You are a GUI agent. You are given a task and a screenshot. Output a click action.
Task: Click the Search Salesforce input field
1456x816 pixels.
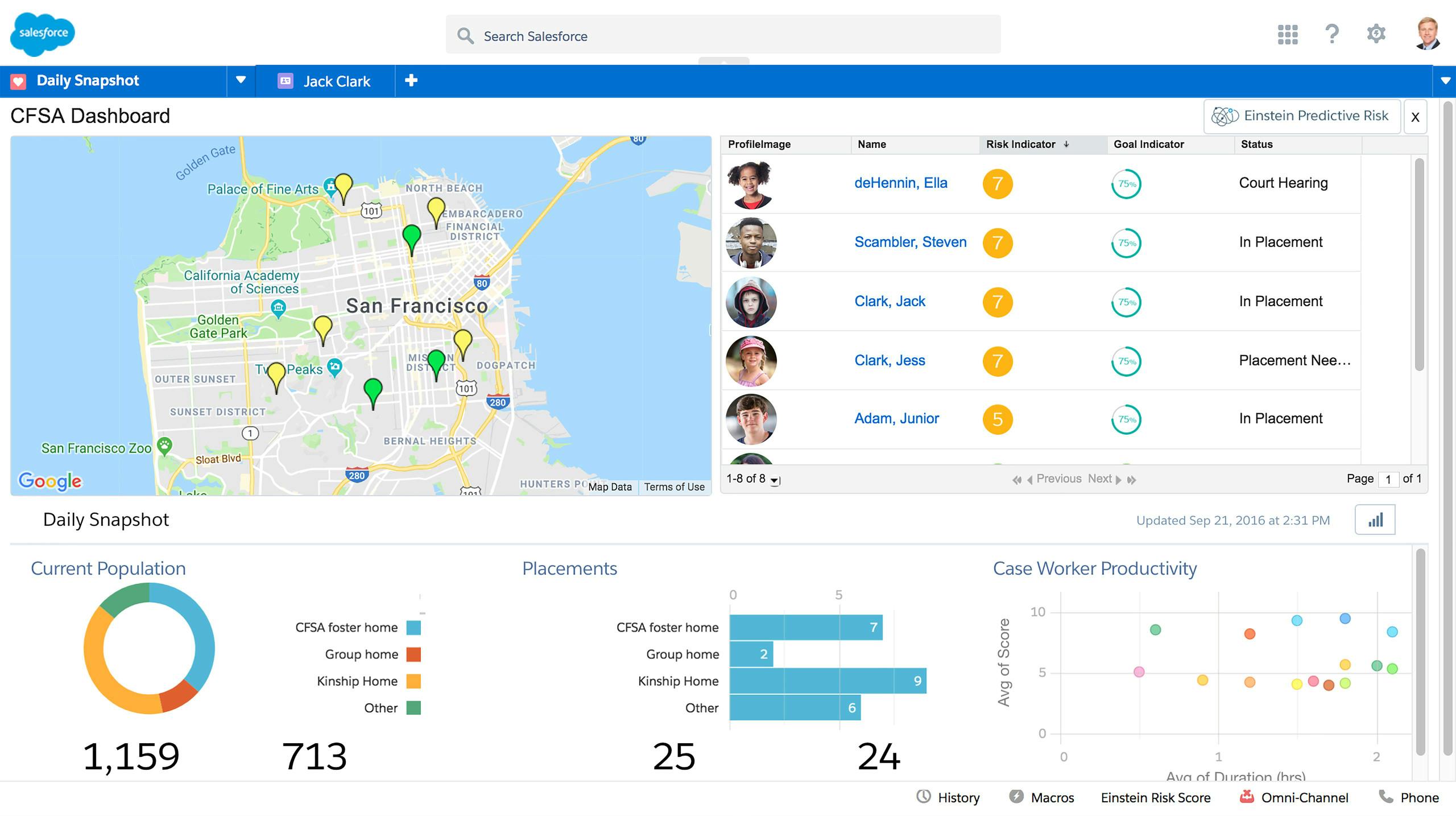(x=723, y=35)
